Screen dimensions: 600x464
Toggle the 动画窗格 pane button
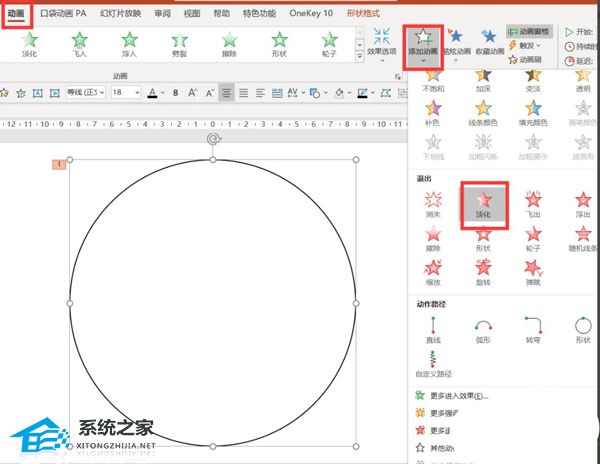pyautogui.click(x=529, y=32)
